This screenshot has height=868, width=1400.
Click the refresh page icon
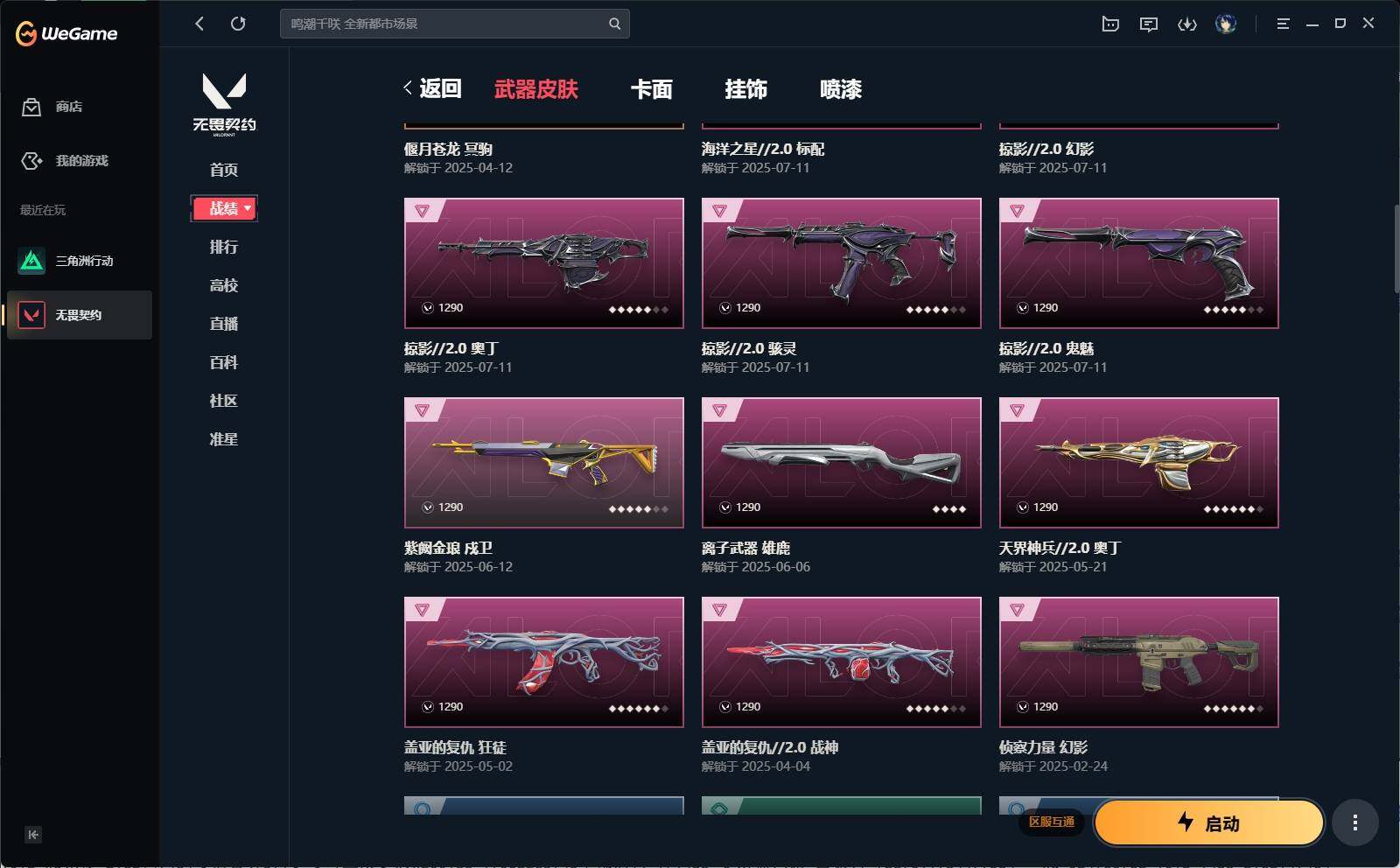click(x=238, y=24)
